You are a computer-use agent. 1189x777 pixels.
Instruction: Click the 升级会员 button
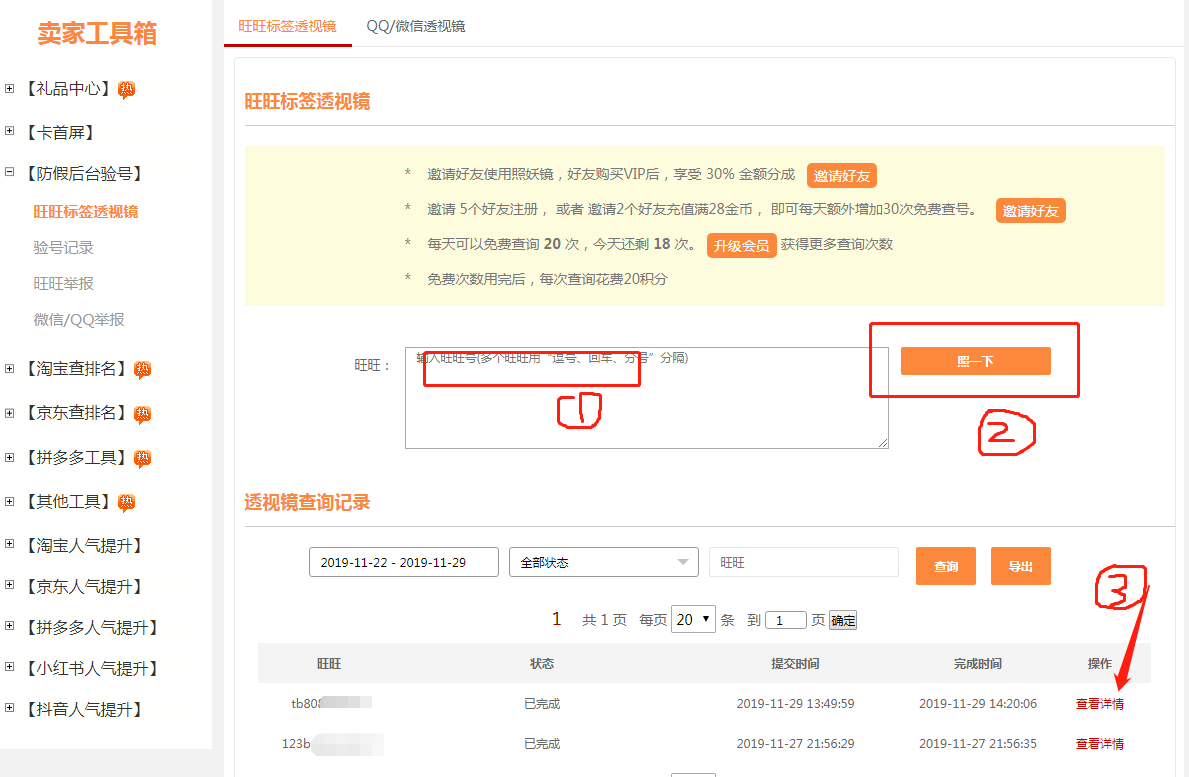742,246
